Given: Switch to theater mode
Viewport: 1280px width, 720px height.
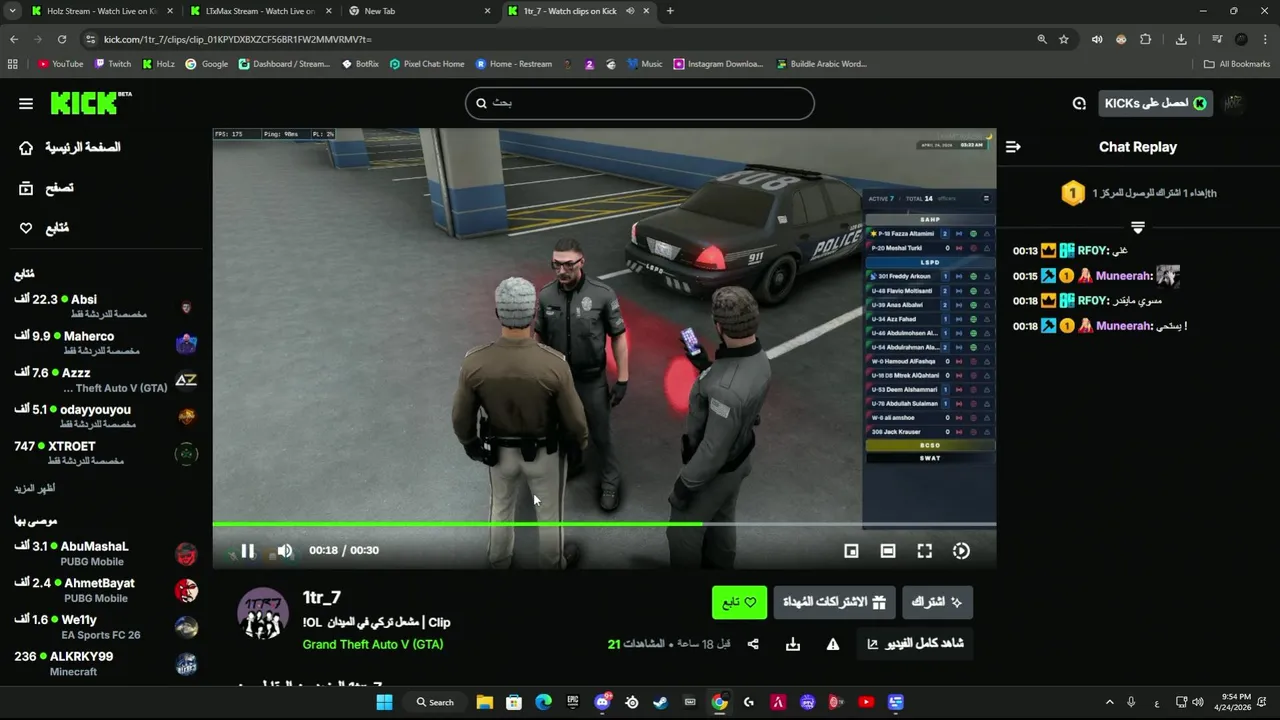Looking at the screenshot, I should (x=888, y=551).
